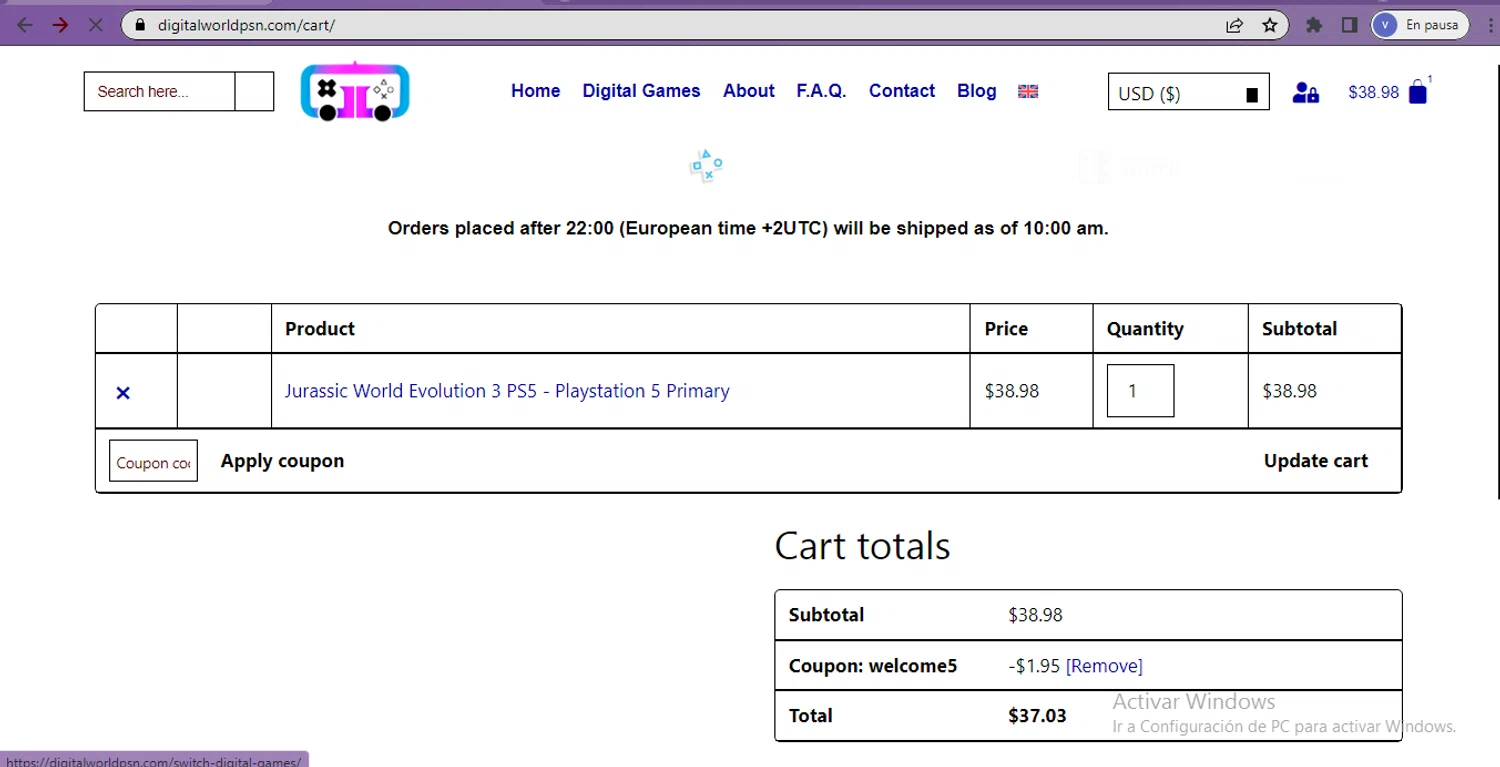Click in the 'Search here...' field

pyautogui.click(x=160, y=91)
